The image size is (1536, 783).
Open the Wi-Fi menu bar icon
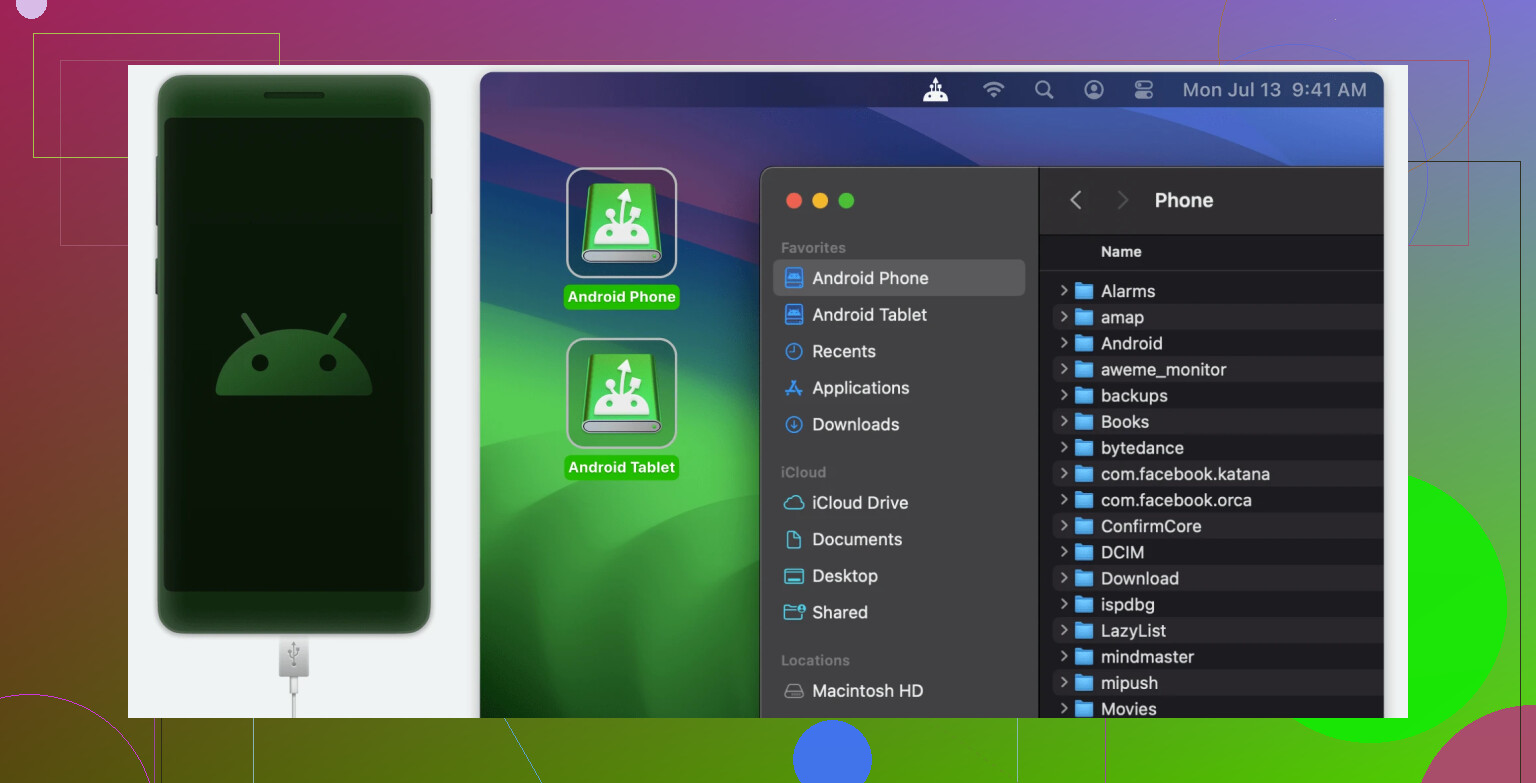point(993,90)
